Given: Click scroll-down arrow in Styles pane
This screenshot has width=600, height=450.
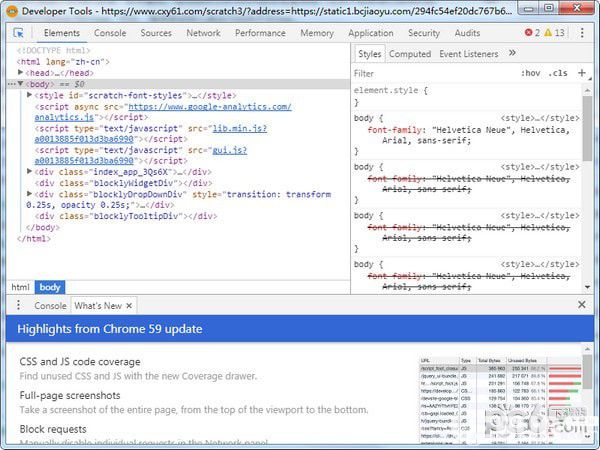Looking at the screenshot, I should click(x=587, y=287).
